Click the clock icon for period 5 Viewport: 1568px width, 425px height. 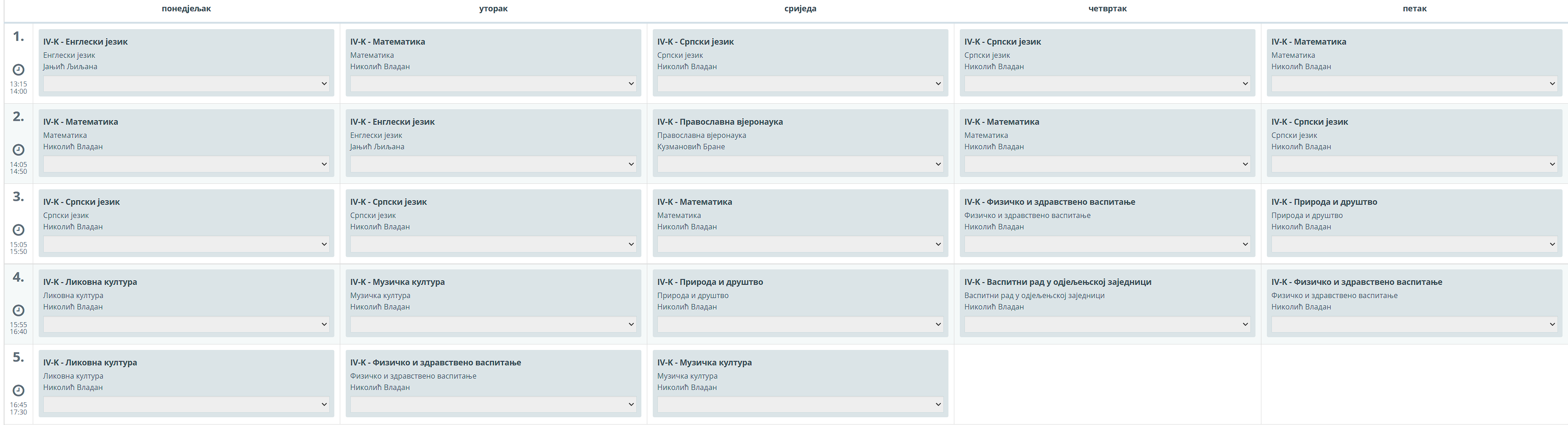(19, 390)
